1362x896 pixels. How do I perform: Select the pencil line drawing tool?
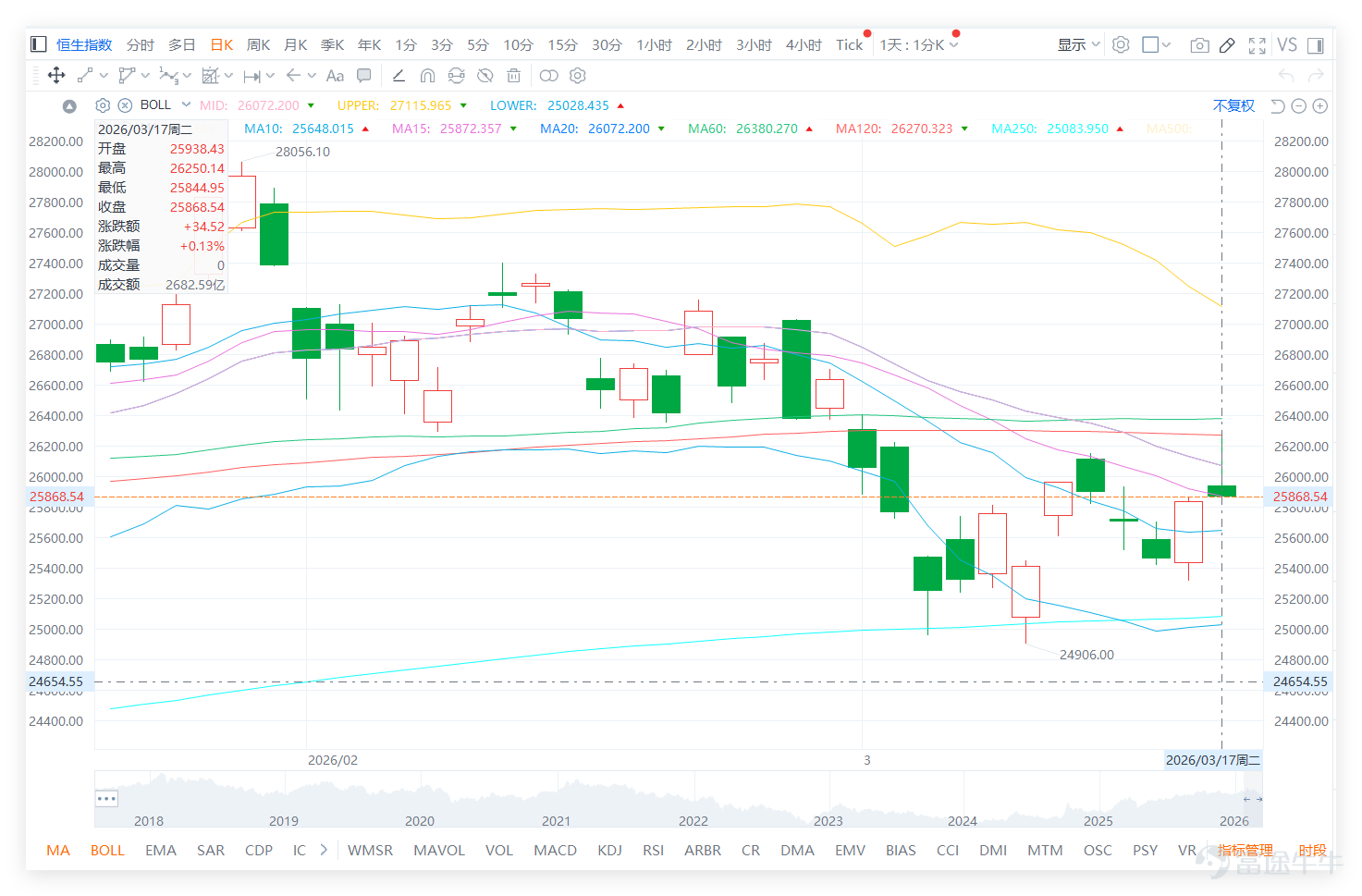[399, 76]
